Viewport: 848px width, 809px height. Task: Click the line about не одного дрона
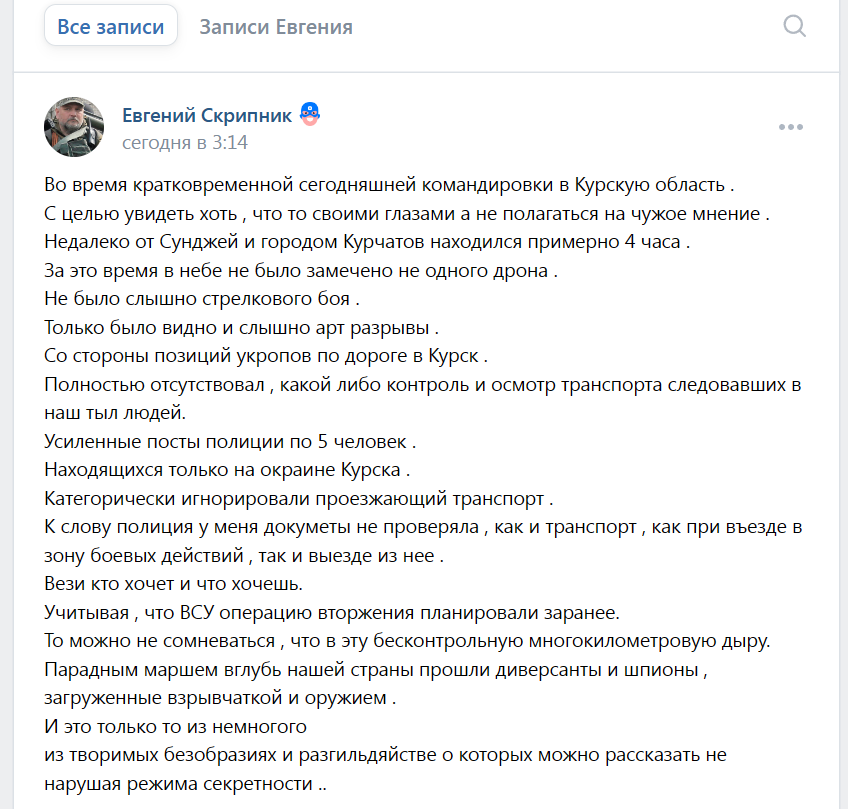(x=301, y=270)
